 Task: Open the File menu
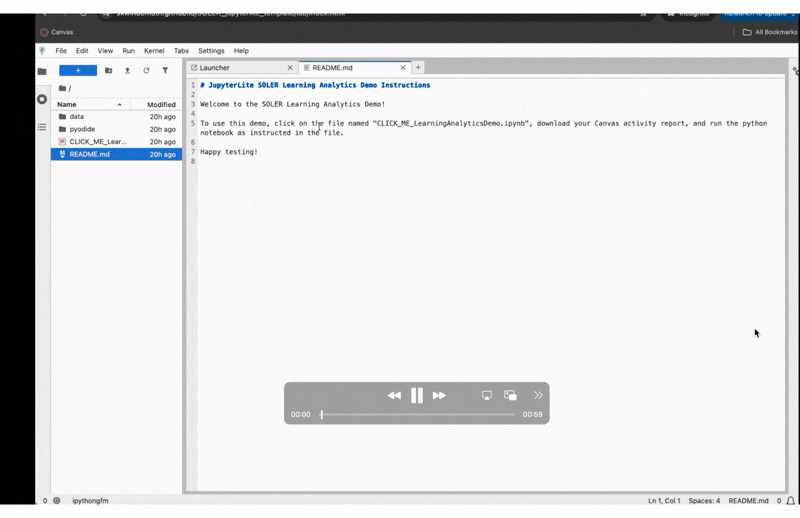point(61,51)
